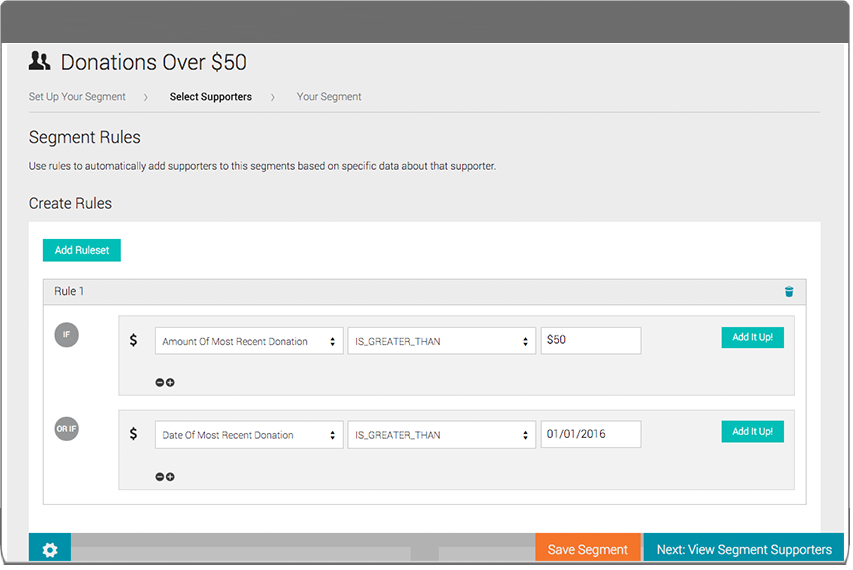
Task: Go to the Set Up Your Segment step
Action: [77, 97]
